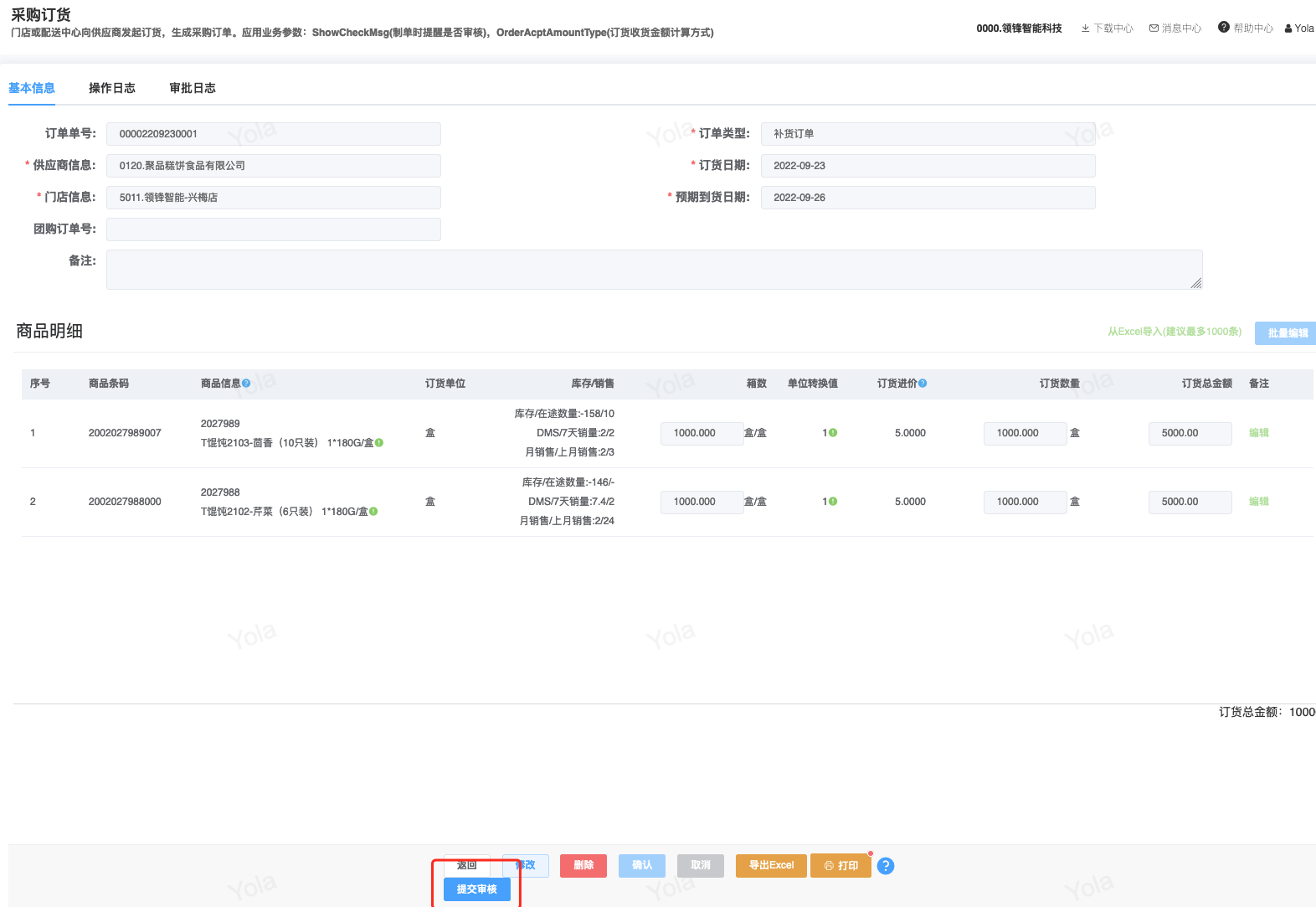Click the 备注 text area

pyautogui.click(x=653, y=270)
